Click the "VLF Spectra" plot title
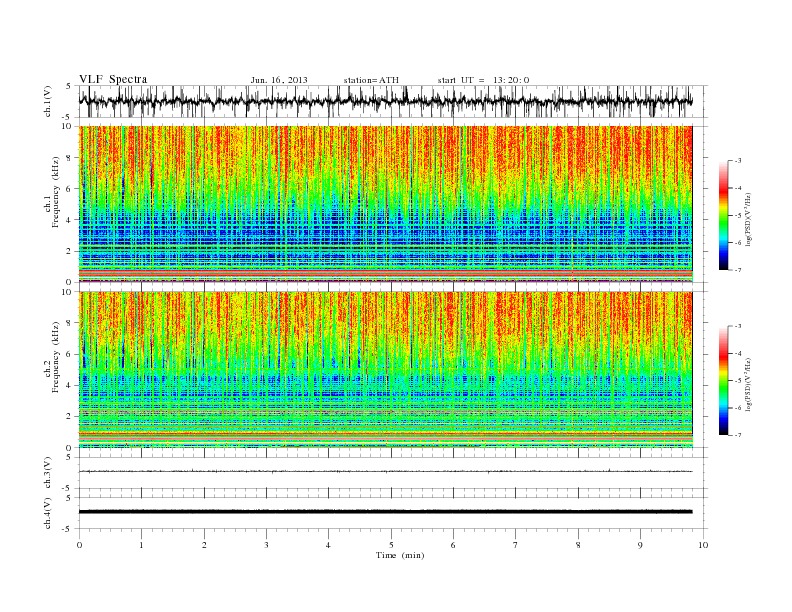The image size is (792, 612). [x=113, y=79]
